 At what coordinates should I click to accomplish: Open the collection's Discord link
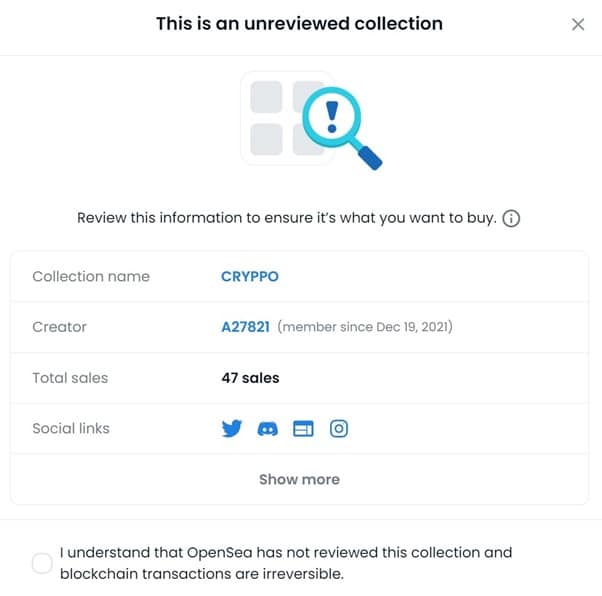268,429
